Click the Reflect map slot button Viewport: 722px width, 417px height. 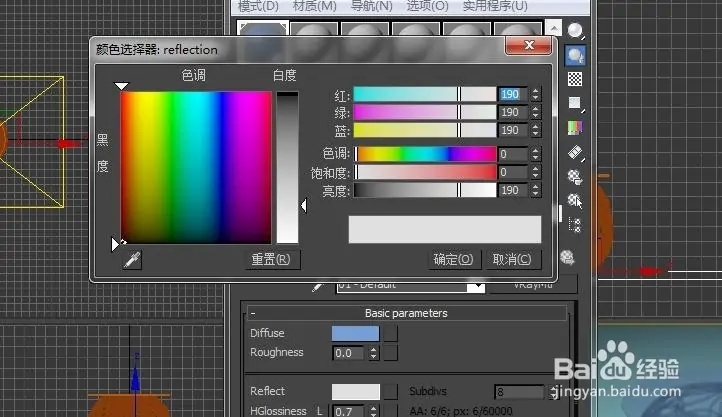click(390, 392)
